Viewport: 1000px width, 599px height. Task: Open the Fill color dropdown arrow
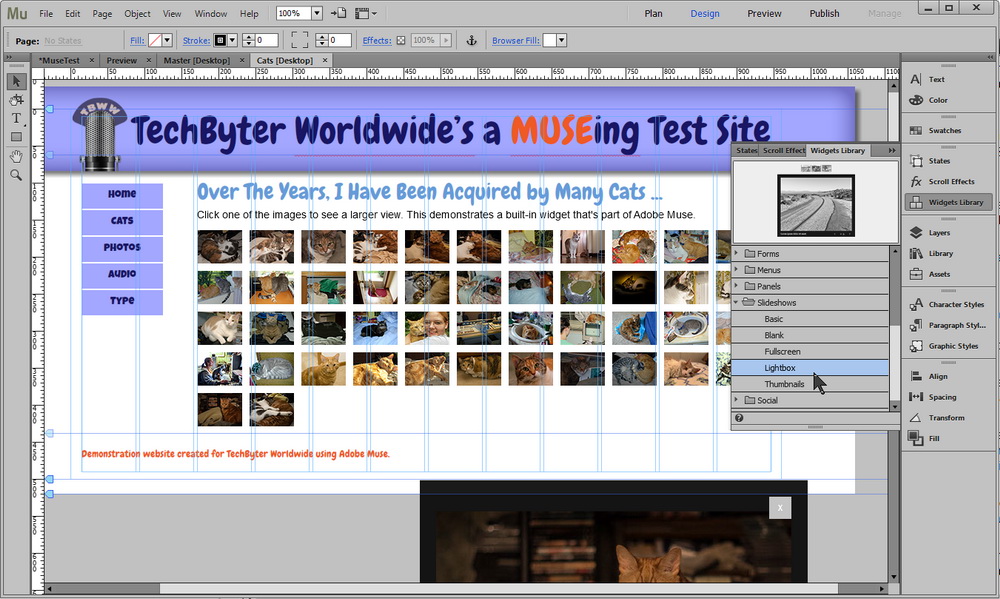pos(167,40)
